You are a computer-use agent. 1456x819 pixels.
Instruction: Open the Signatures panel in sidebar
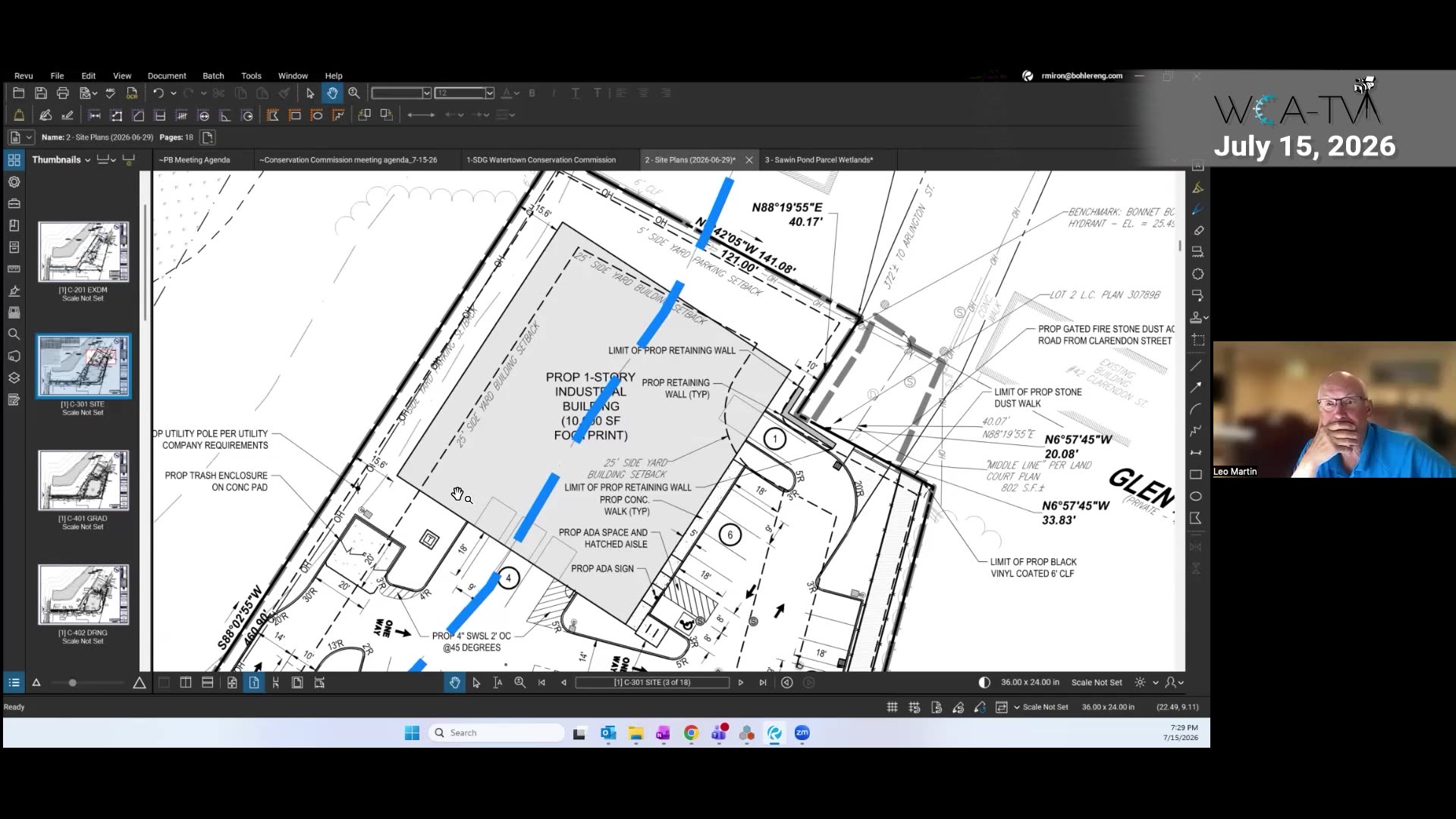coord(14,291)
